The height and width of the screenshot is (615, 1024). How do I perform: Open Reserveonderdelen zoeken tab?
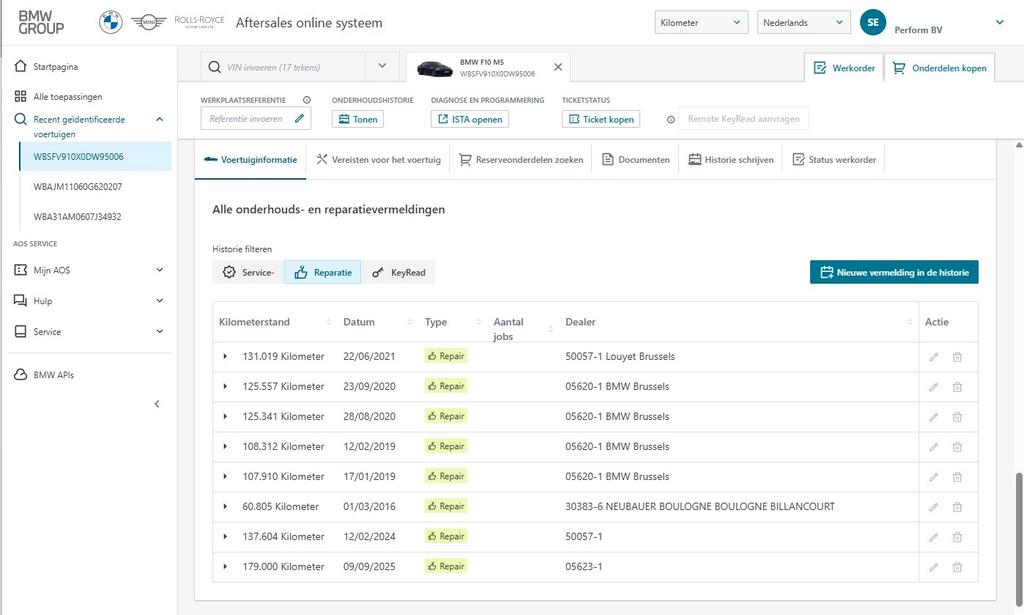[521, 160]
